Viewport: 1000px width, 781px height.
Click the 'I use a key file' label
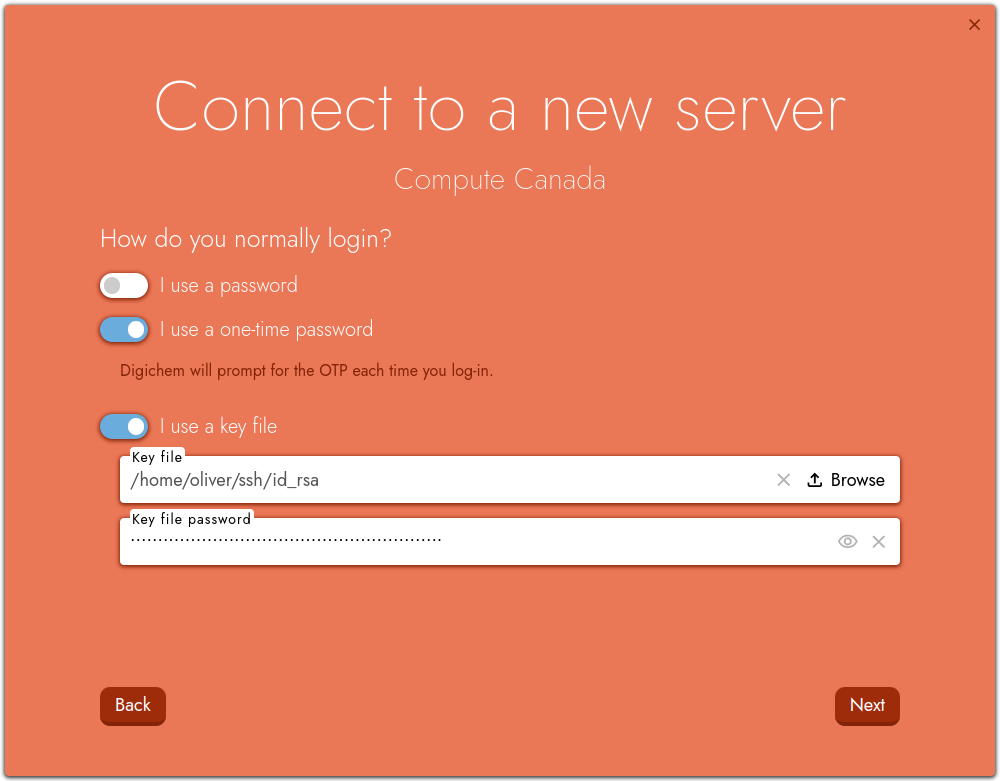click(x=218, y=427)
